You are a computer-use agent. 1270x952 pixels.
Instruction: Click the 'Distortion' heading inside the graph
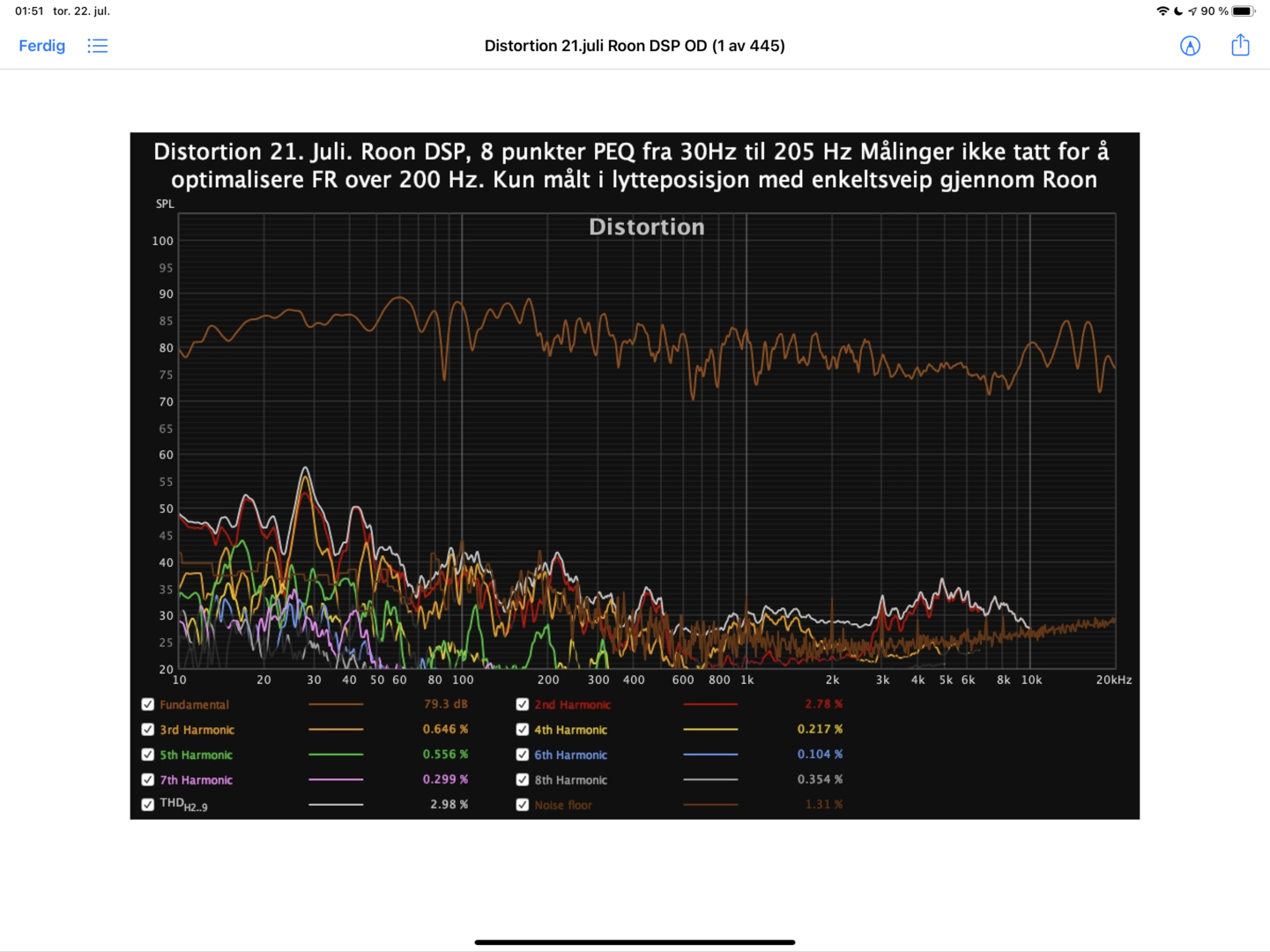click(647, 227)
